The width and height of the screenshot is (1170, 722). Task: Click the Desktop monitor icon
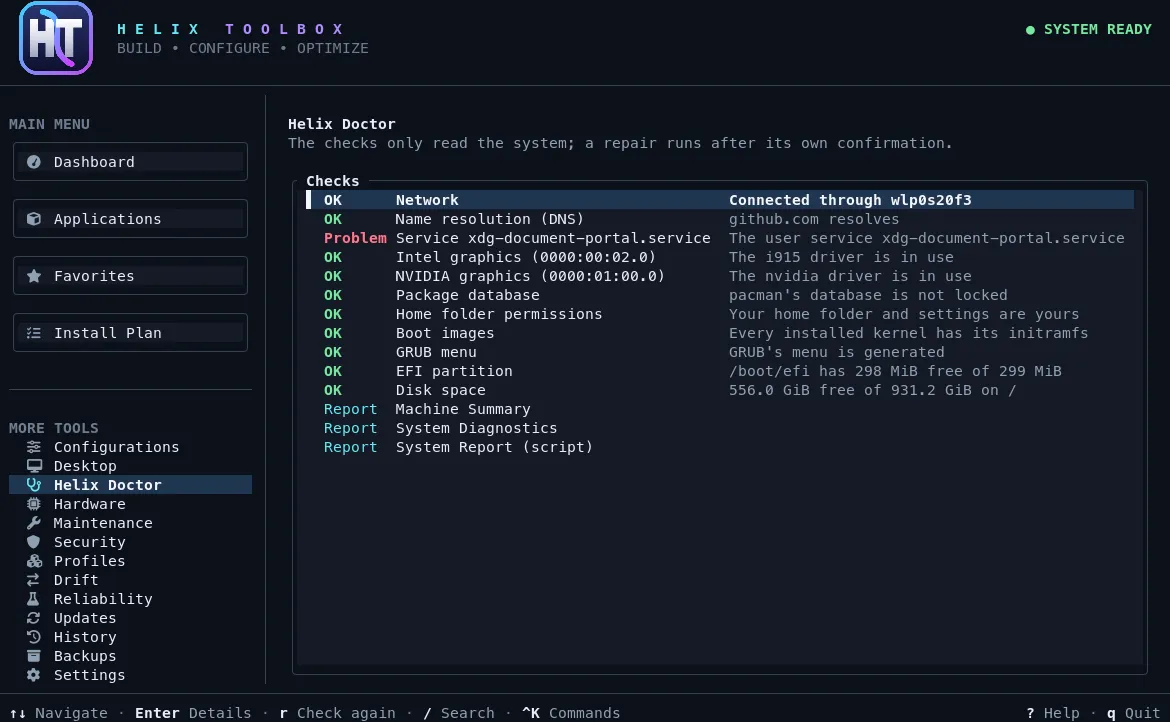[34, 466]
